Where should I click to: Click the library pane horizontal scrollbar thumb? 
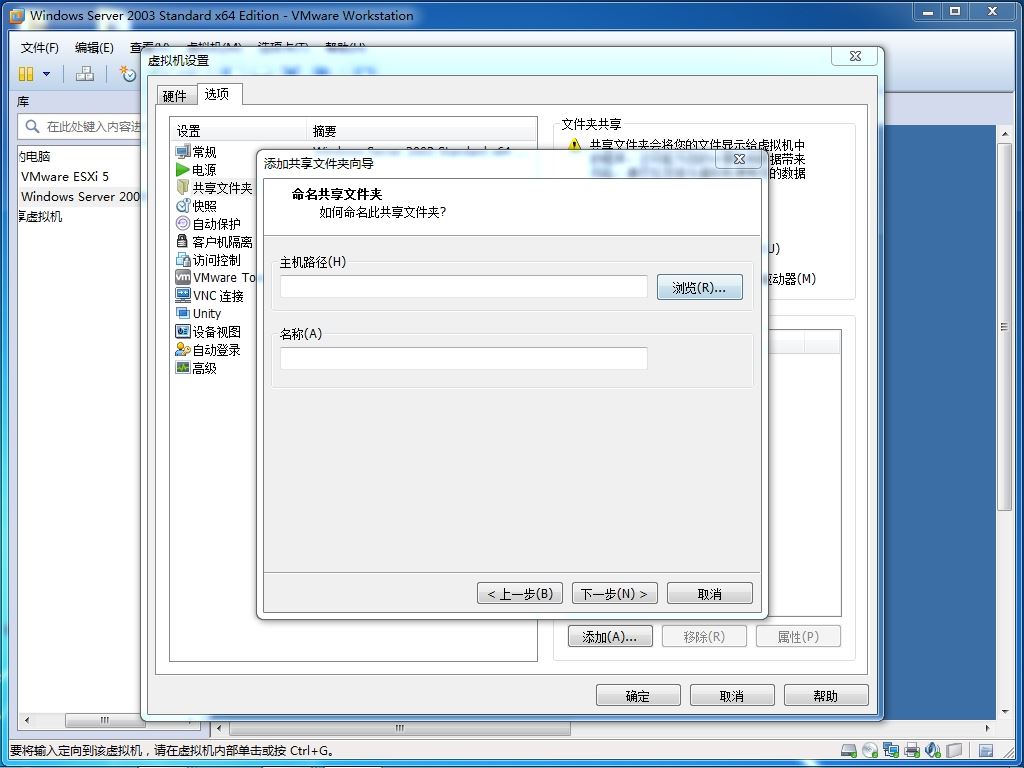104,720
